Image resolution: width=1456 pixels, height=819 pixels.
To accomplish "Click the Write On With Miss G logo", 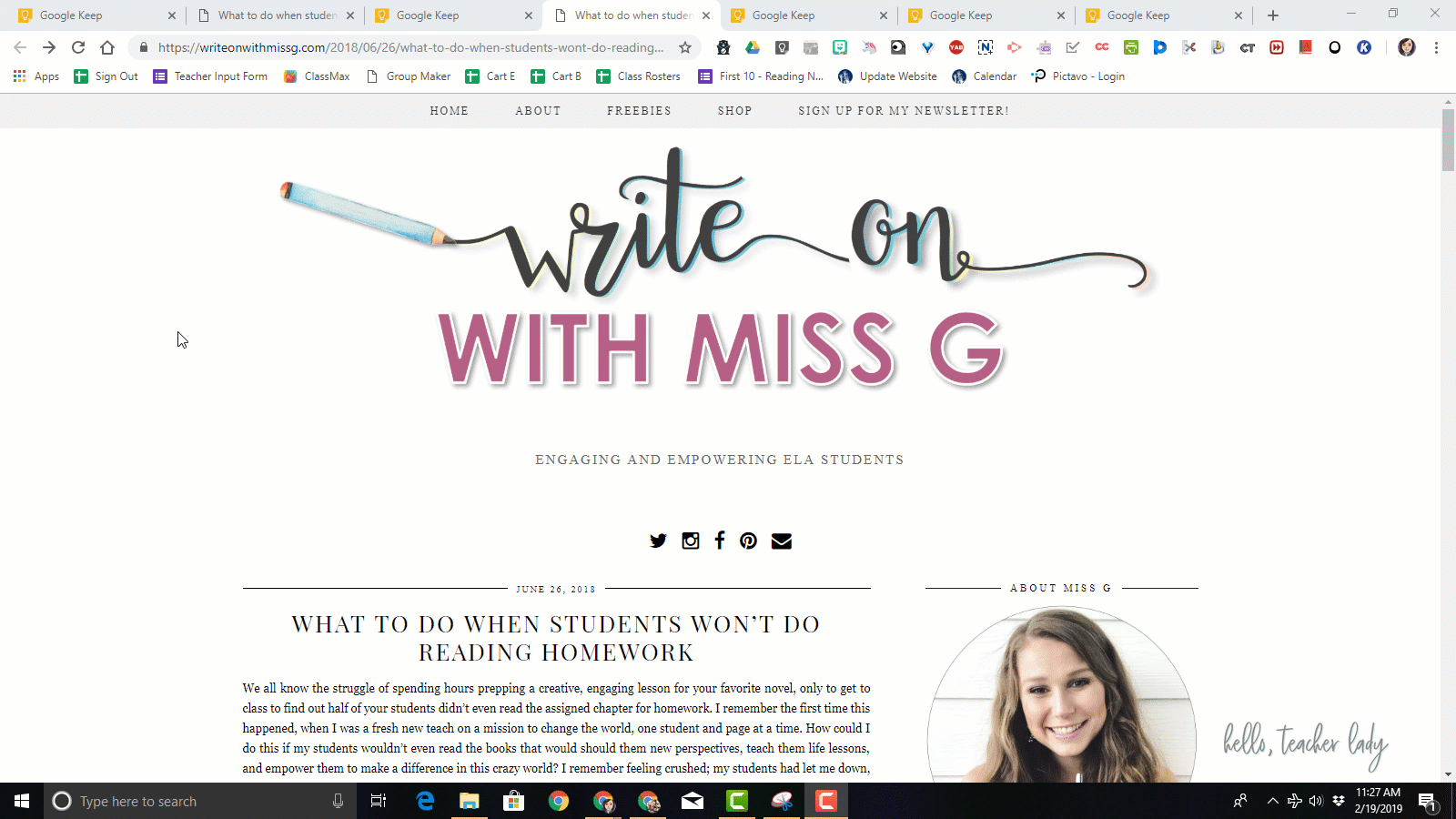I will (x=719, y=270).
